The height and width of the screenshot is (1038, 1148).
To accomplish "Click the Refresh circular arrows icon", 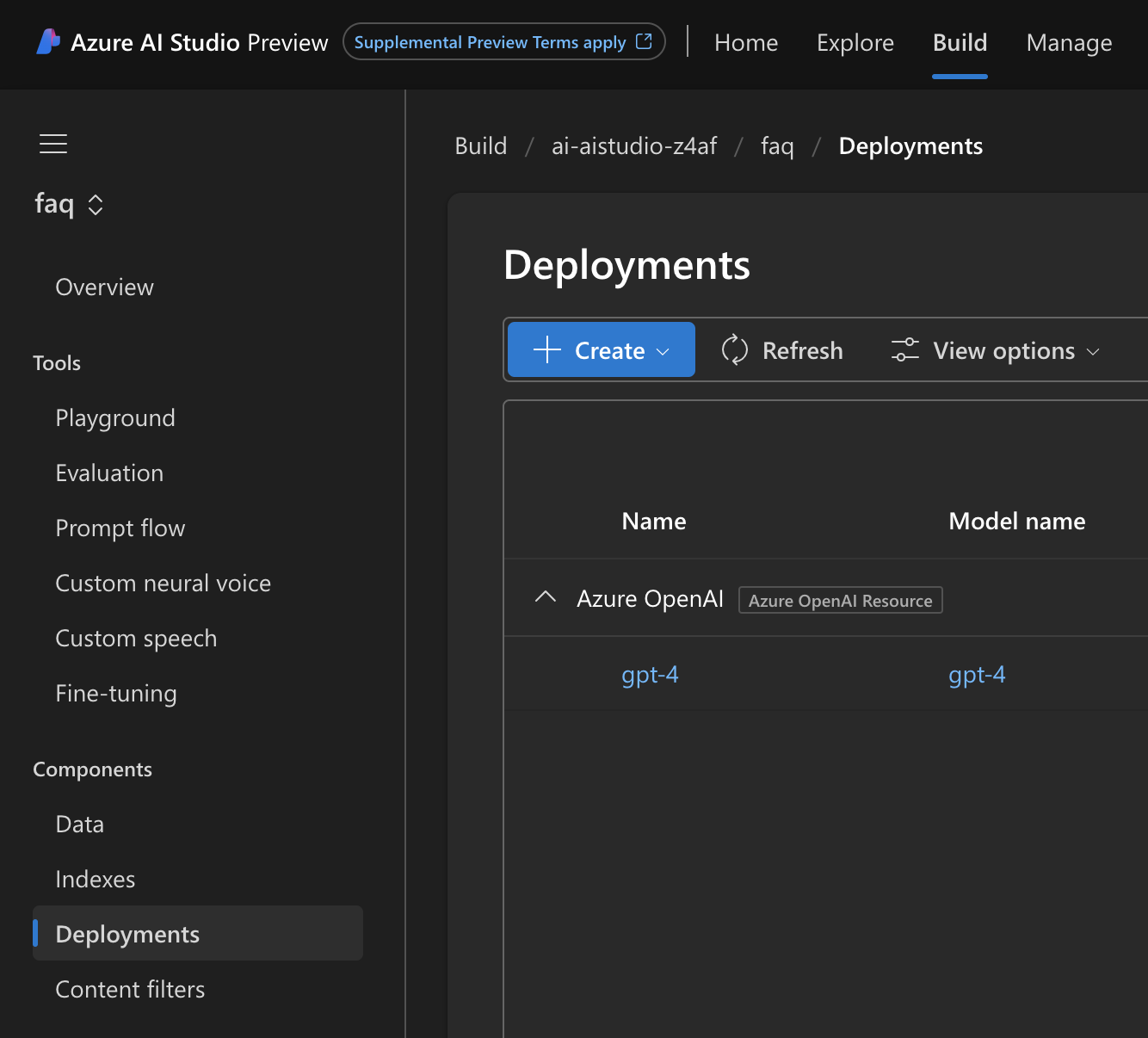I will 734,350.
